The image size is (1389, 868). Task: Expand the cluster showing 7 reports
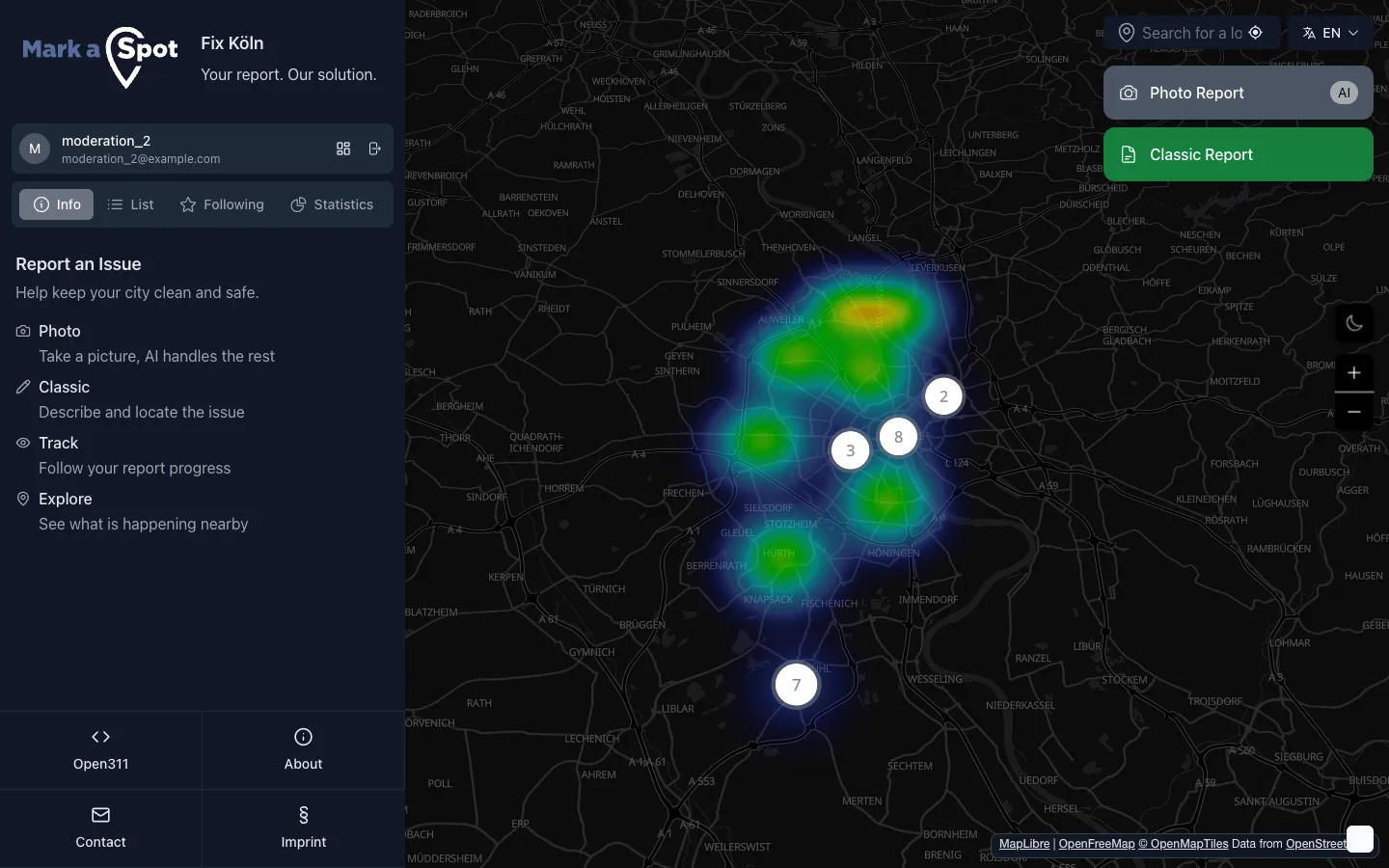tap(796, 685)
